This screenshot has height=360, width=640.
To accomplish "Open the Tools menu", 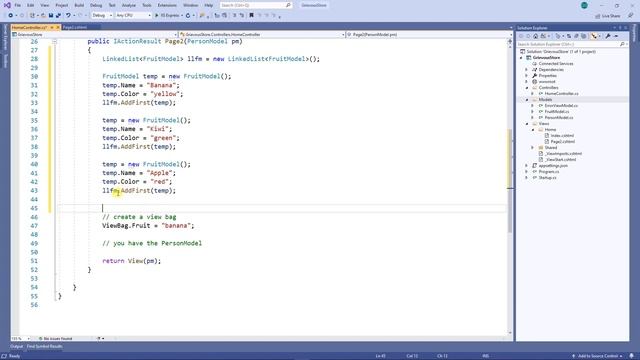I will [x=147, y=5].
